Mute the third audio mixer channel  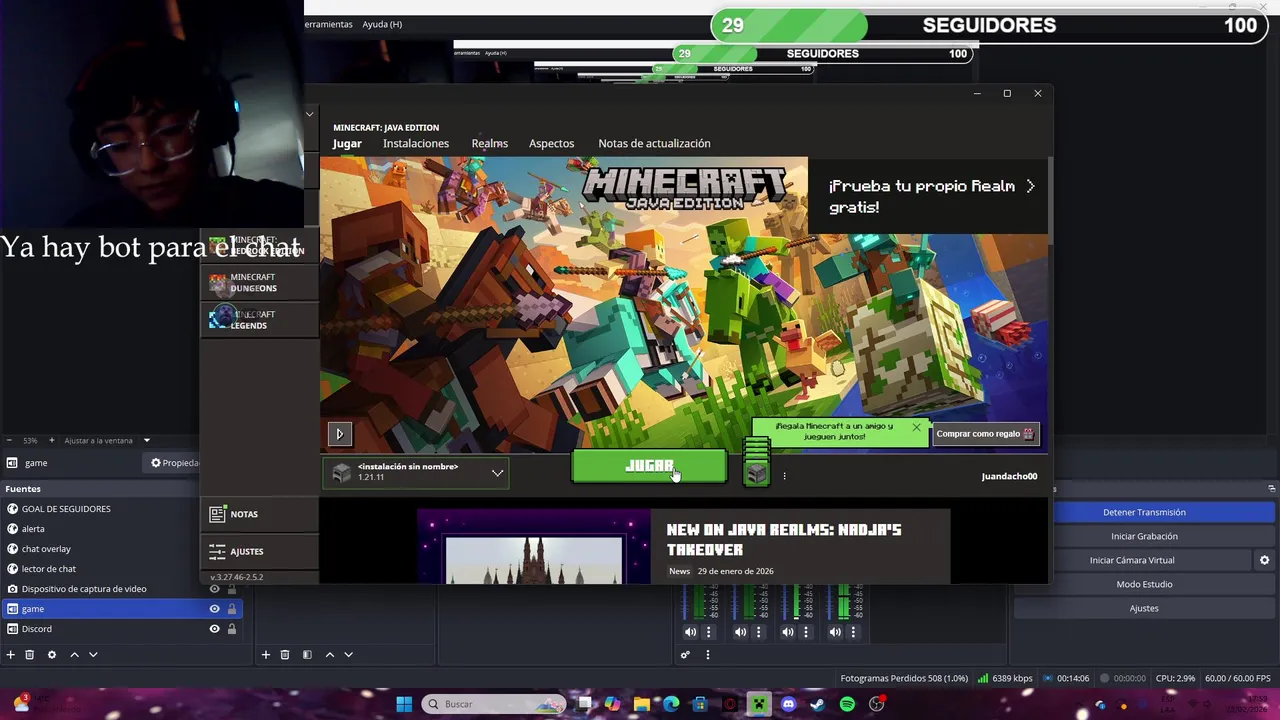click(787, 632)
